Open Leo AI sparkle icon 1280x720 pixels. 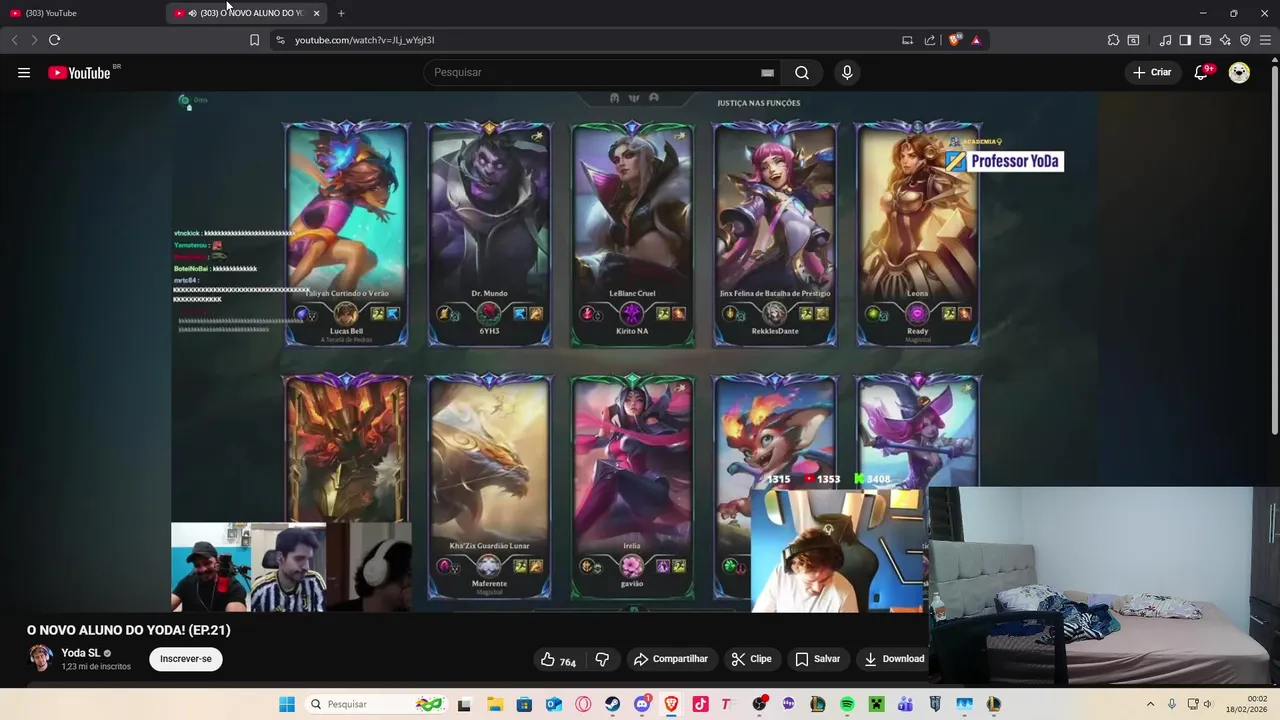click(1225, 40)
